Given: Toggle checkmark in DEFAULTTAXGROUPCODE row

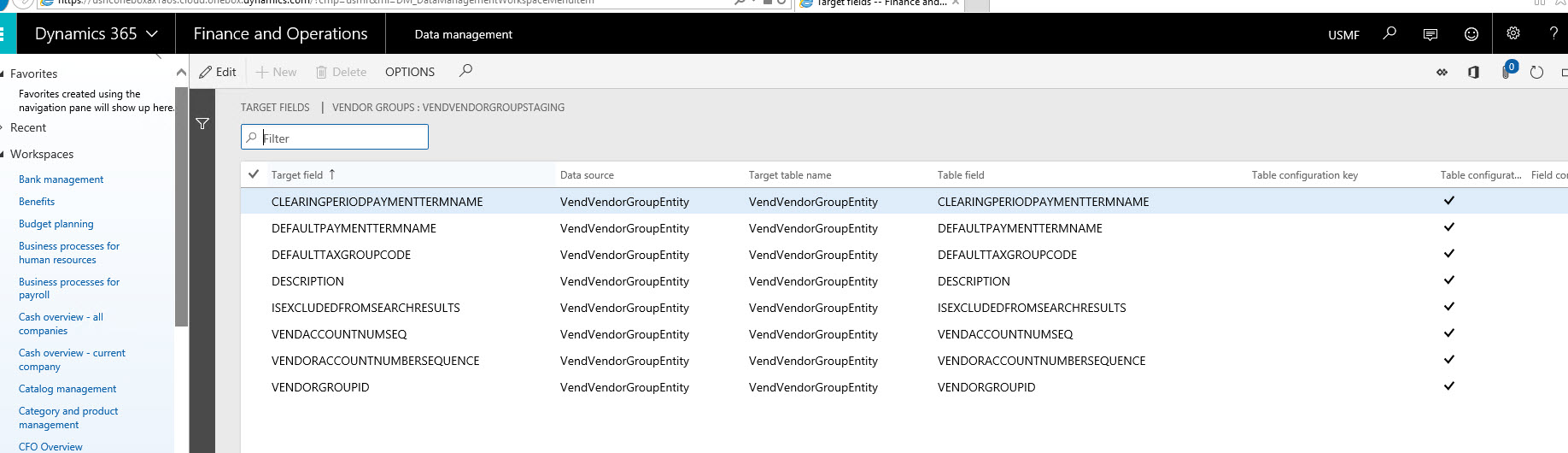Looking at the screenshot, I should click(x=1449, y=254).
